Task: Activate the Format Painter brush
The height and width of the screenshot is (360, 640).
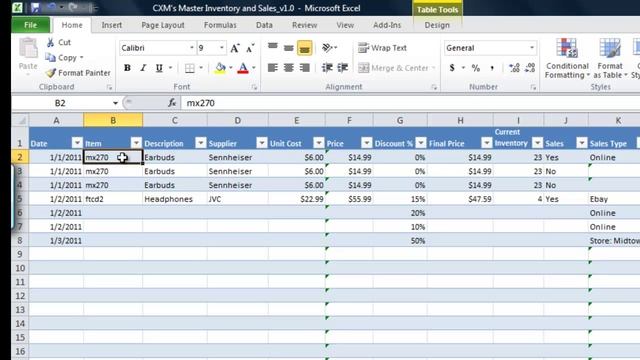Action: pos(51,73)
